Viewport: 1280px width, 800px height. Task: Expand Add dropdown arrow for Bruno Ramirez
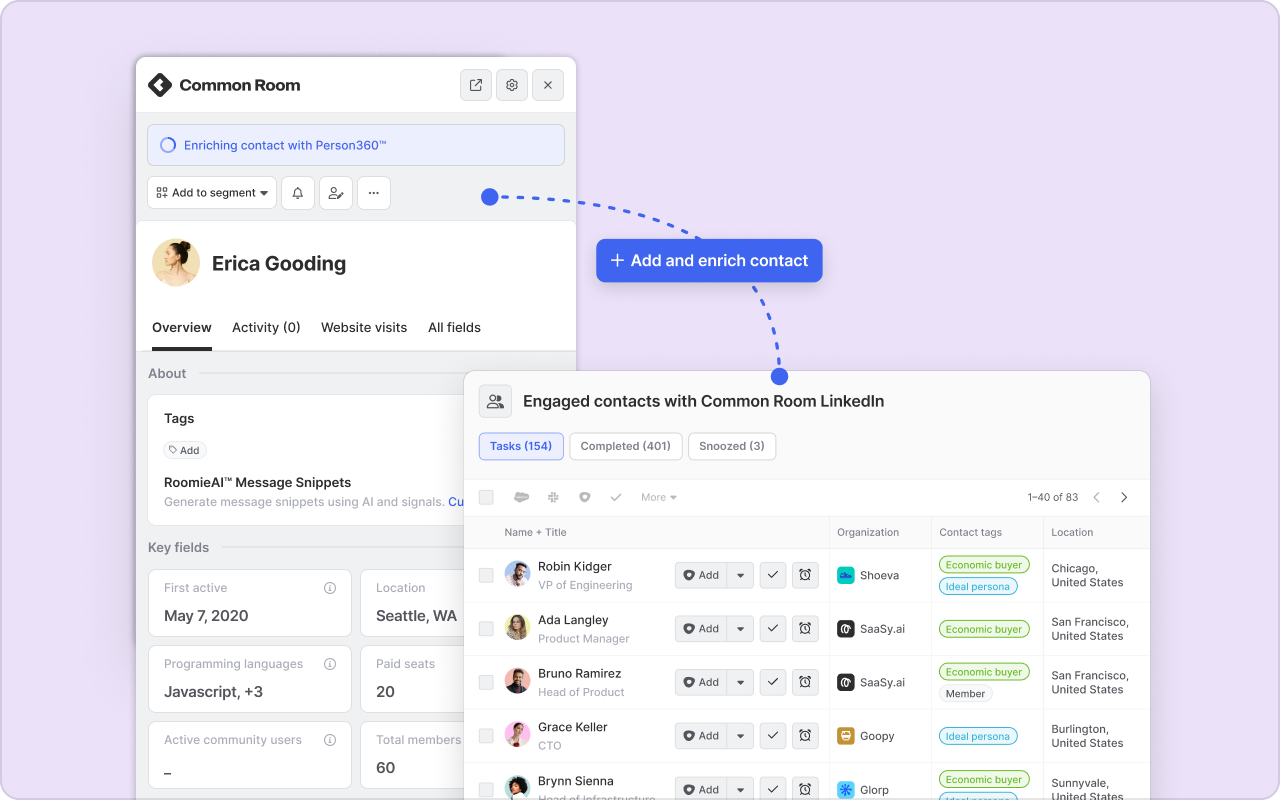pyautogui.click(x=740, y=682)
